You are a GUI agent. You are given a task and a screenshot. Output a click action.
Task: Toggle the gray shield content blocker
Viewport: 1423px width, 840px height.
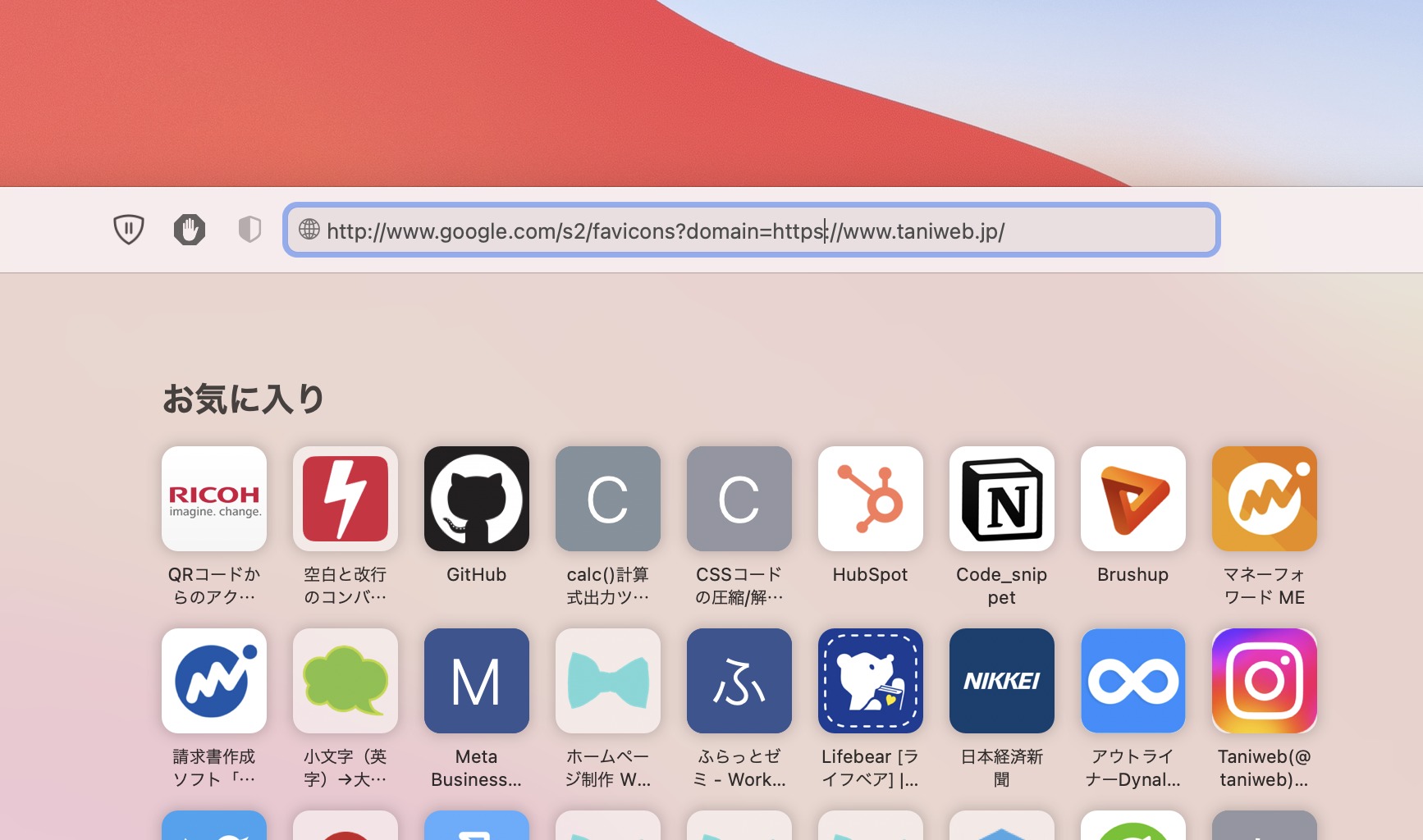249,230
